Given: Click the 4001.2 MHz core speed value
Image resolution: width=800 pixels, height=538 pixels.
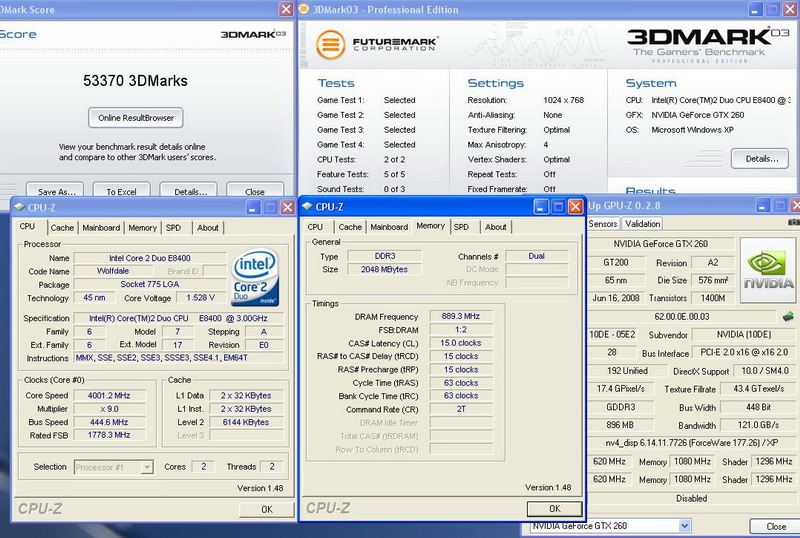Looking at the screenshot, I should [x=109, y=396].
